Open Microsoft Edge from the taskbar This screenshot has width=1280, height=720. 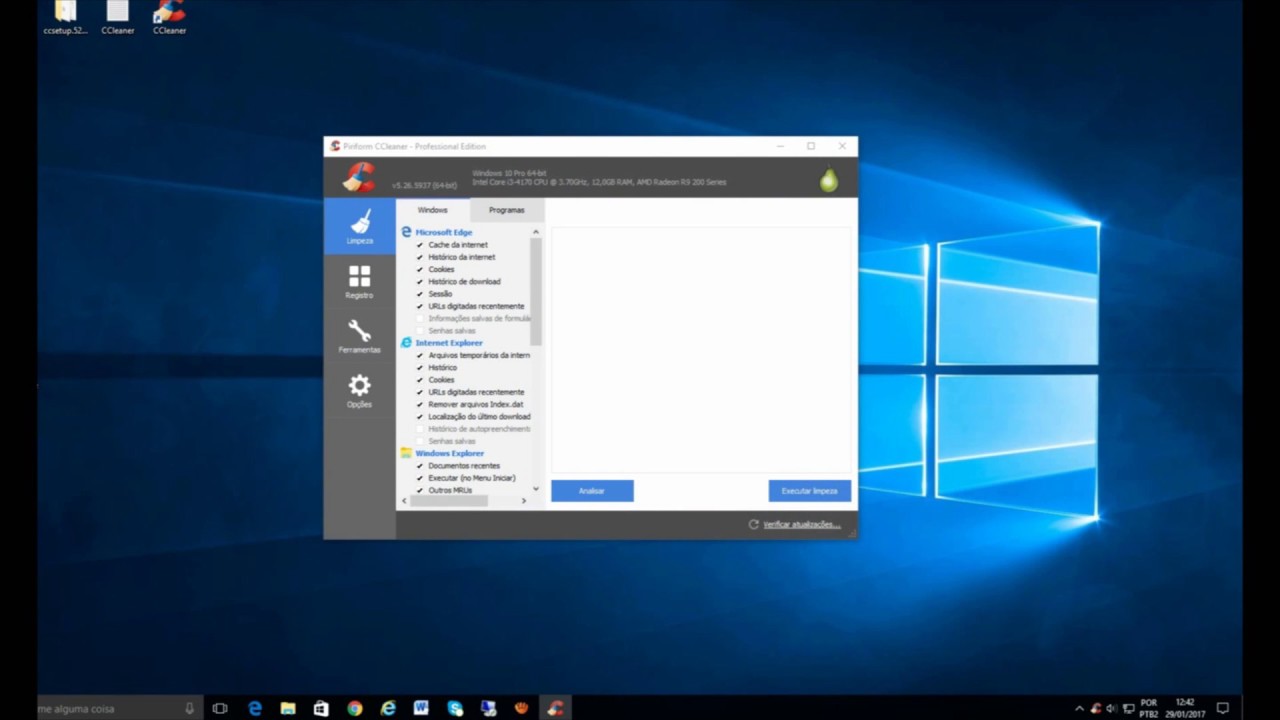255,708
